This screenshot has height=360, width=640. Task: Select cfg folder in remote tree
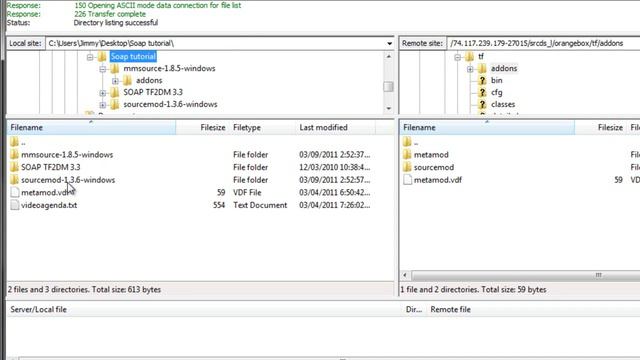496,92
